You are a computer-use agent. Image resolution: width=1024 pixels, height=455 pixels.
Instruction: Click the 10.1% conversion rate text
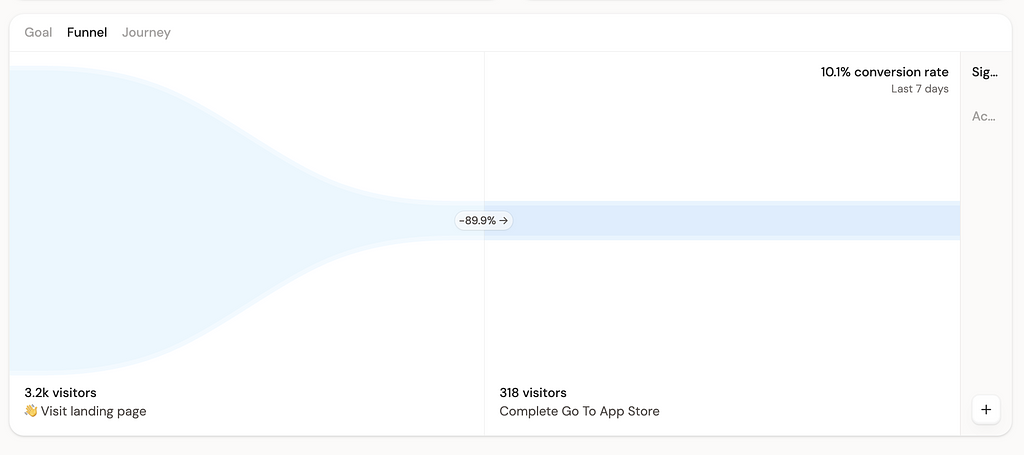884,72
